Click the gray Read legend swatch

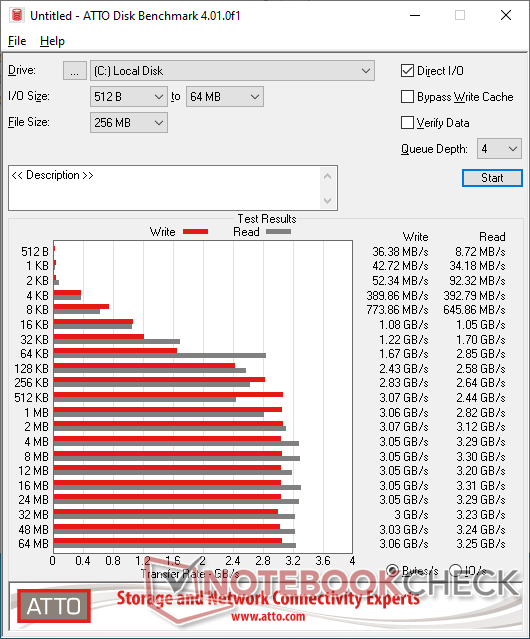click(279, 232)
